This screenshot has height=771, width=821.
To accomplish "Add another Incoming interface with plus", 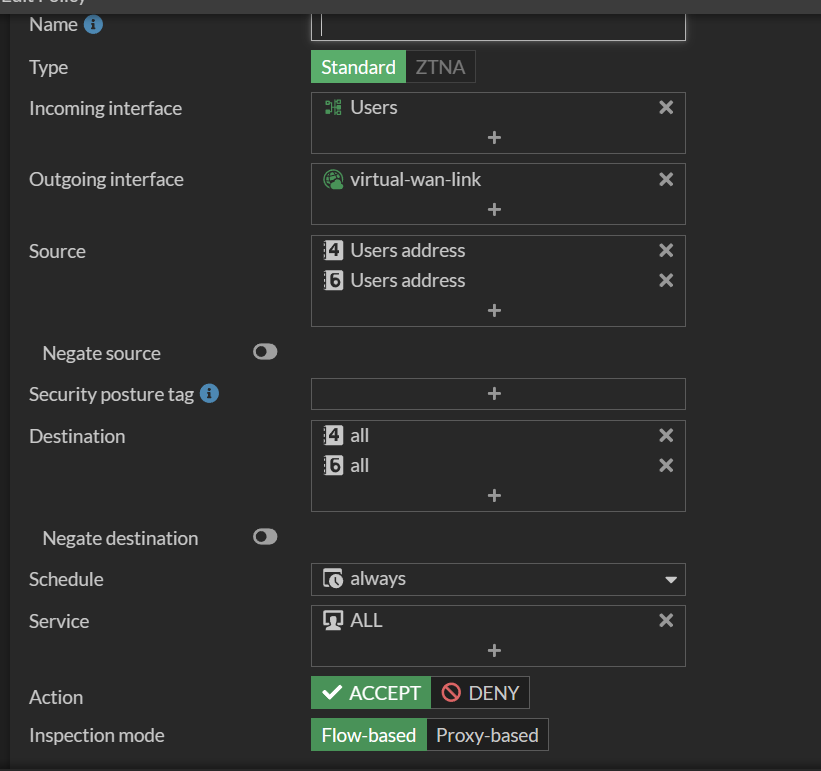I will pyautogui.click(x=494, y=137).
